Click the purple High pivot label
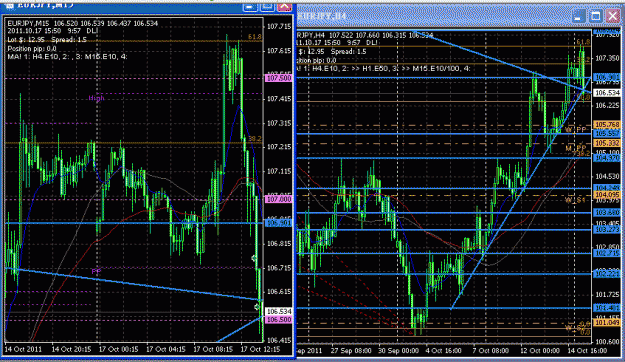This screenshot has height=362, width=625. 96,98
